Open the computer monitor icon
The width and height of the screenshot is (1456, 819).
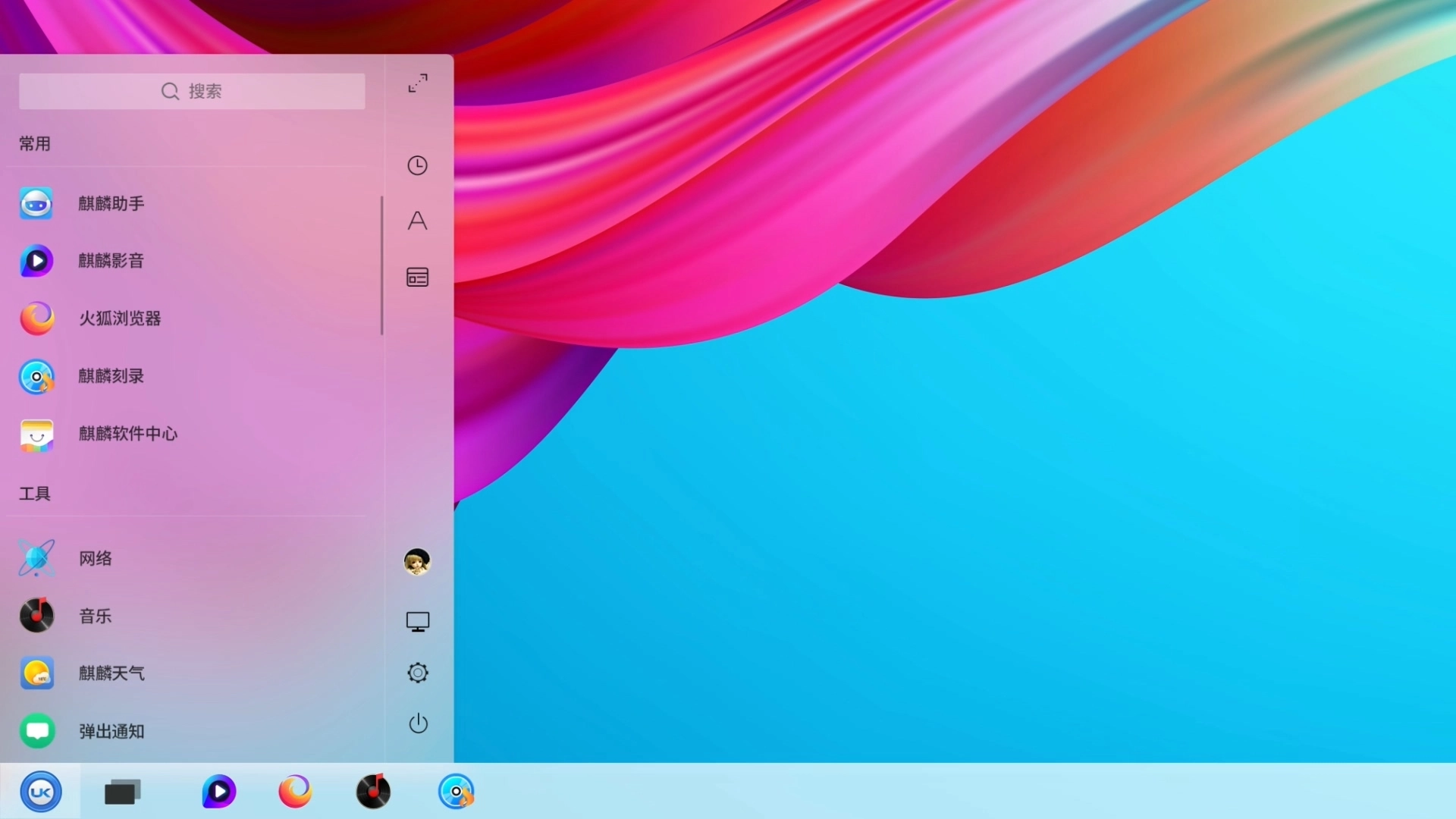(418, 622)
